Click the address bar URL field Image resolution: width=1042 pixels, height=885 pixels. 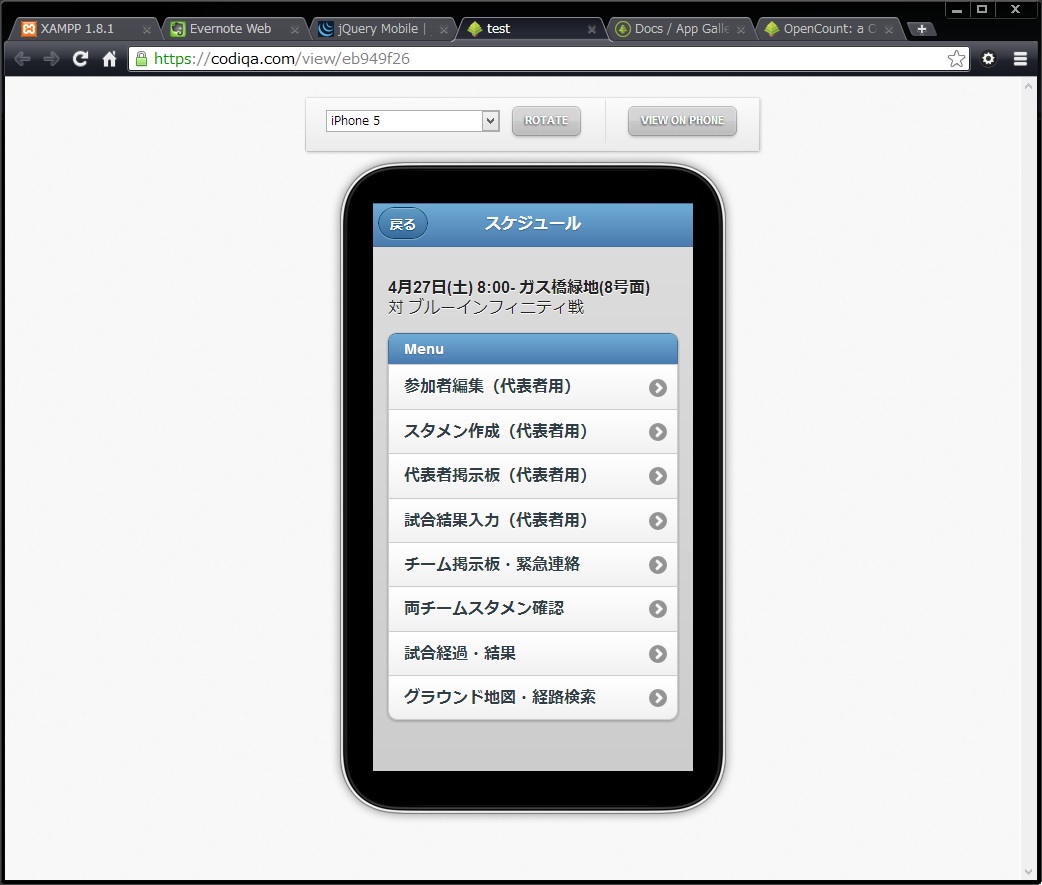[540, 59]
